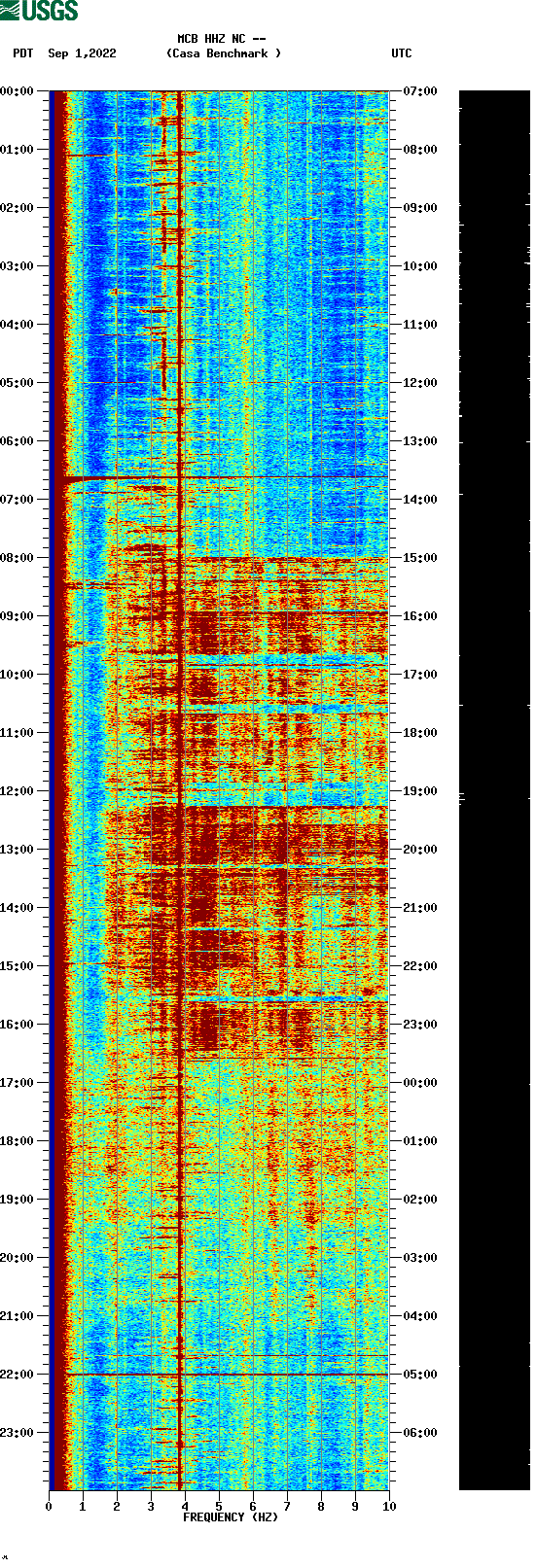The width and height of the screenshot is (537, 1568).
Task: Click the 03:00 UTC time label
Action: click(420, 1258)
